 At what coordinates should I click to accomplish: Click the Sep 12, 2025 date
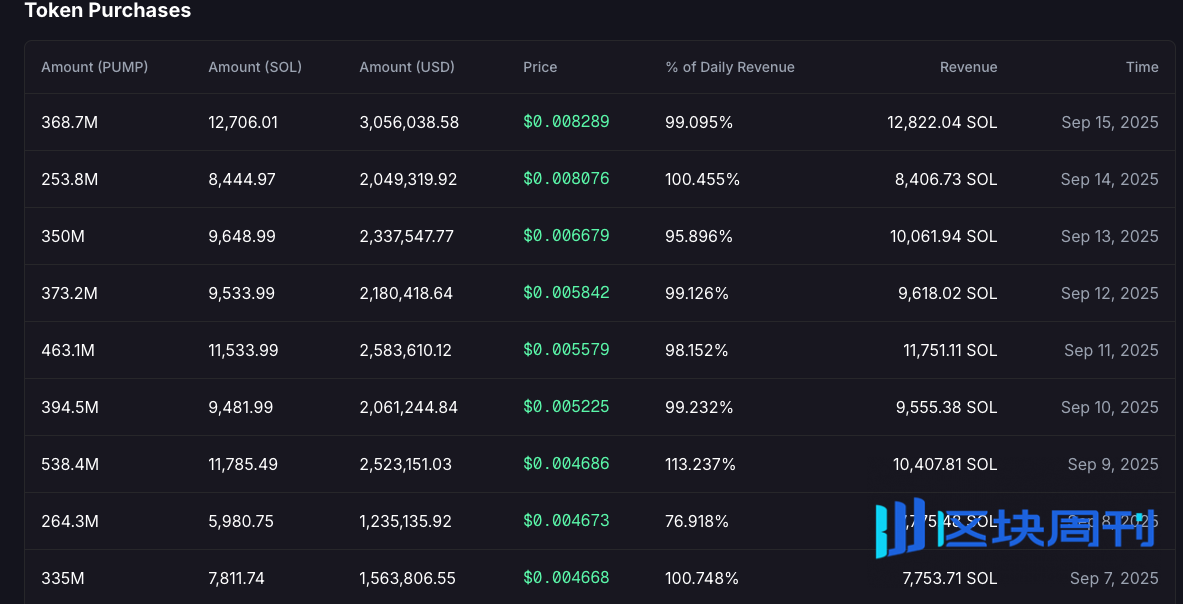coord(1109,293)
